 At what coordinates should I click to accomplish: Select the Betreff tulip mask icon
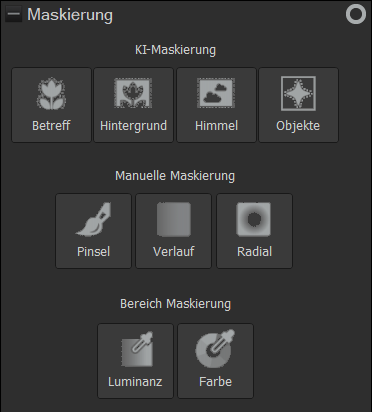point(51,94)
